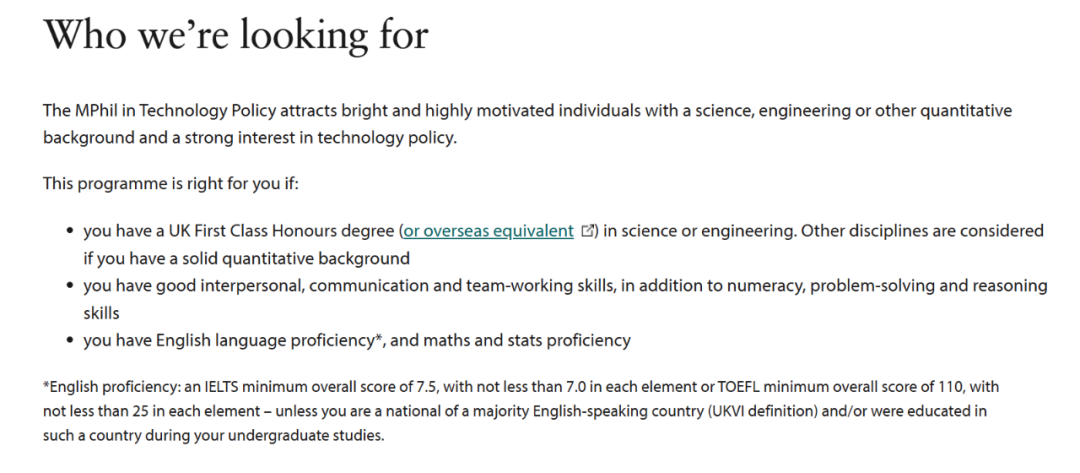This screenshot has height=473, width=1080.
Task: Click the first bullet point marker
Action: 70,231
